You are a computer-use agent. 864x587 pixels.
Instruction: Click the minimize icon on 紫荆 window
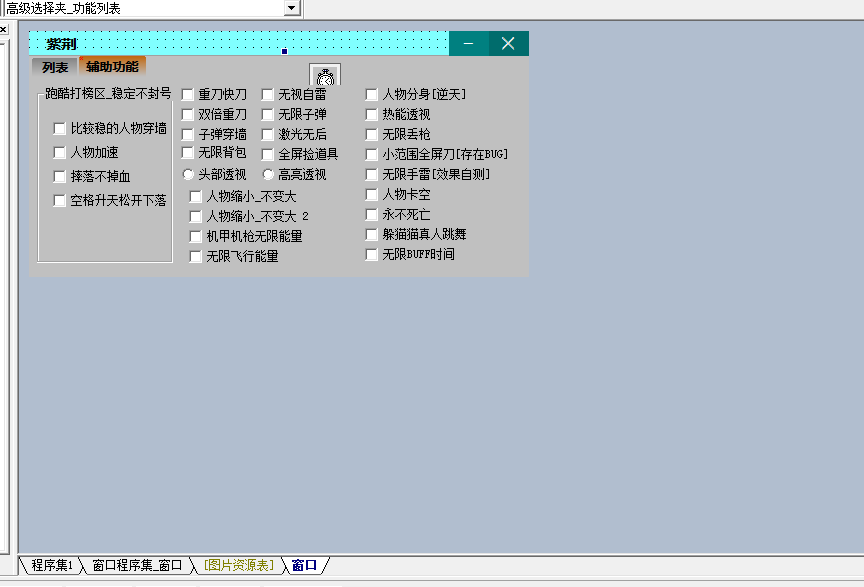[468, 43]
